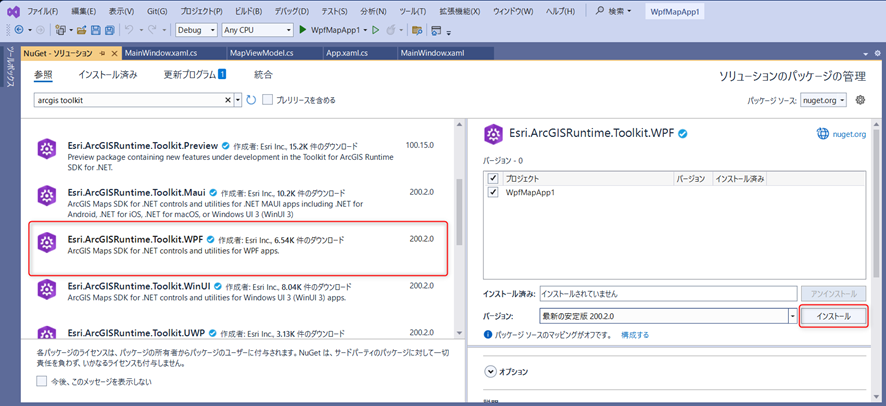Screen dimensions: 886x406
Task: Clear the search box with X icon
Action: 228,100
